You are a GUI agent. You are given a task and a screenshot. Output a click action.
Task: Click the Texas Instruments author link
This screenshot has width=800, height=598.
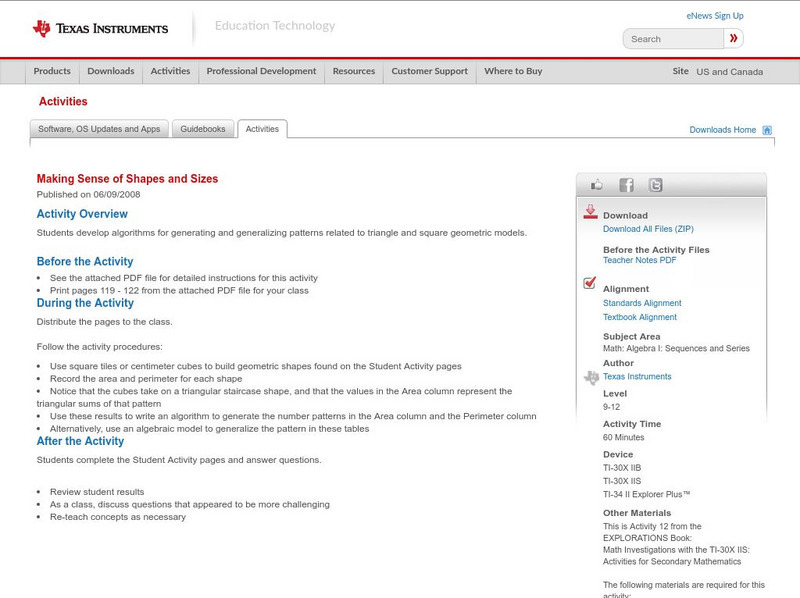click(x=637, y=377)
